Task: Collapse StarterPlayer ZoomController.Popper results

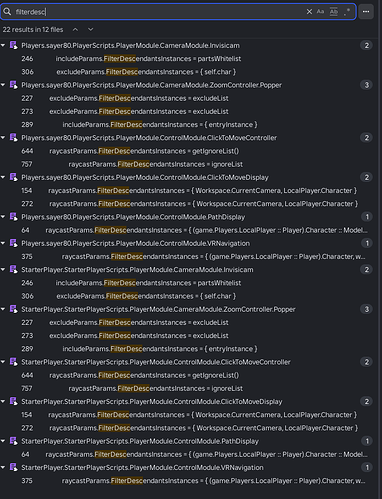Action: [x=3, y=309]
